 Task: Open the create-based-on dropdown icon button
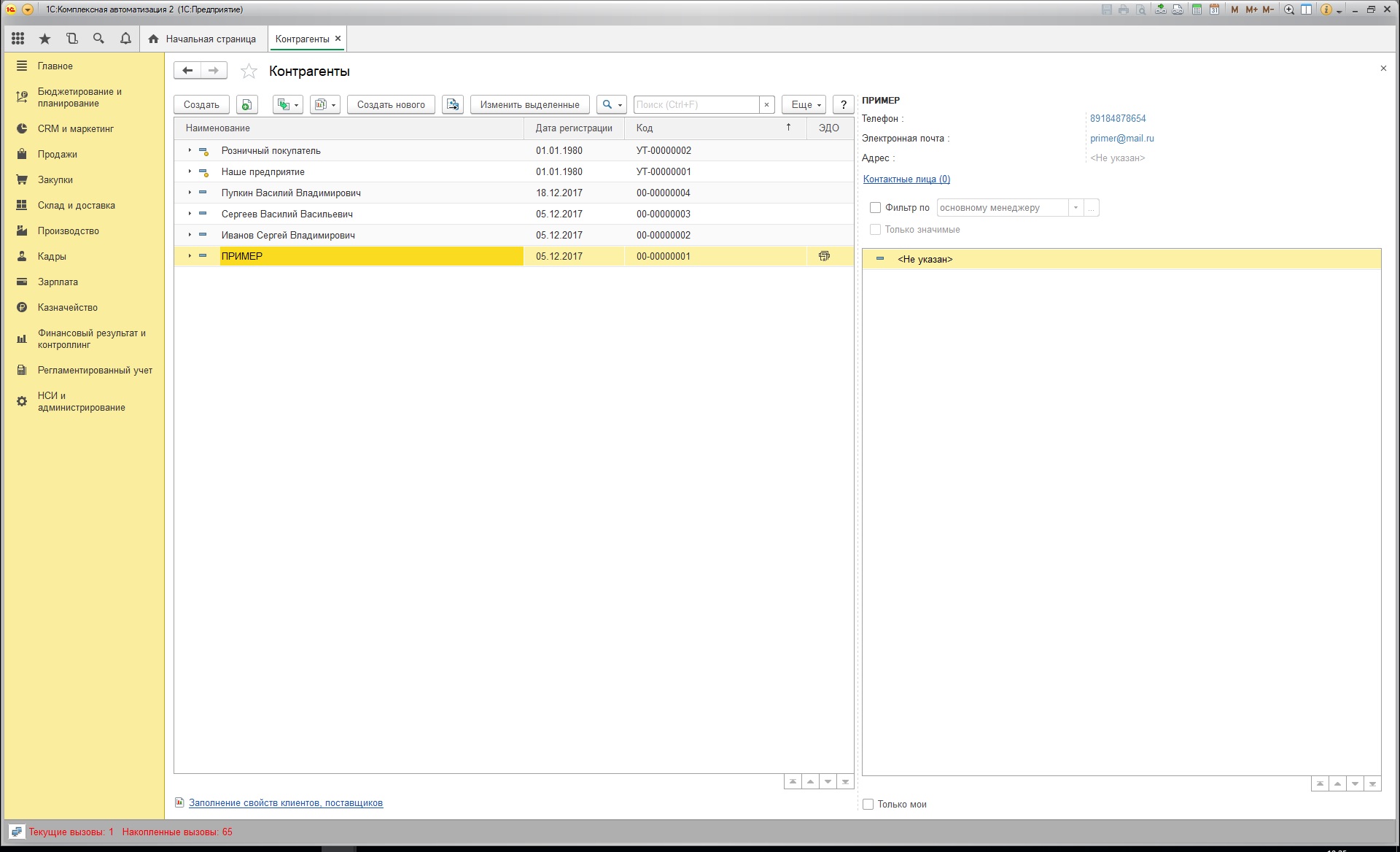[288, 104]
